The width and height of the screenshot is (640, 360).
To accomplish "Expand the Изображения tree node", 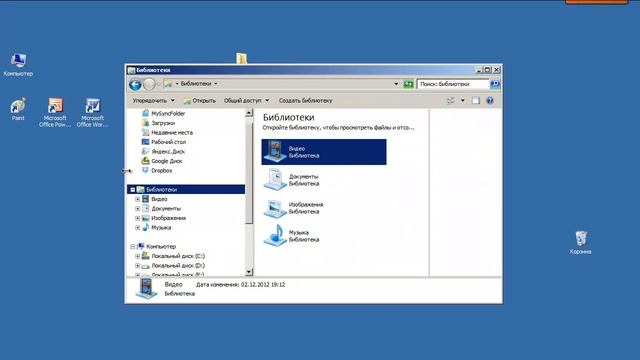I will coord(138,218).
